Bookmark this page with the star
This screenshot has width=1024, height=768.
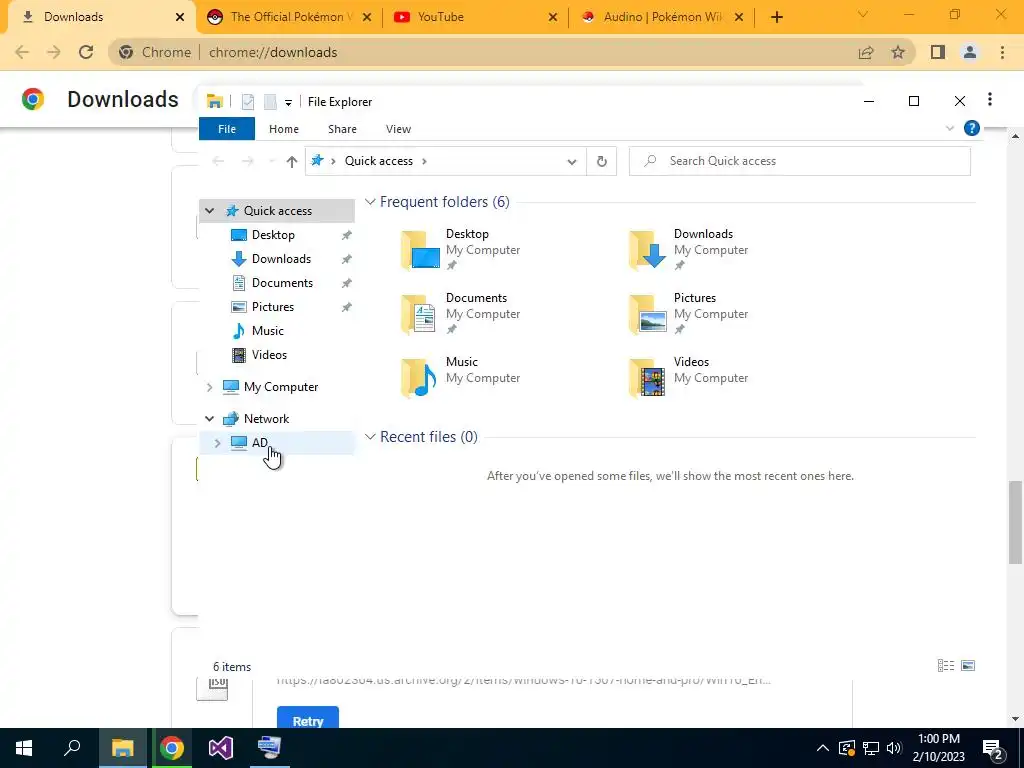(x=898, y=52)
